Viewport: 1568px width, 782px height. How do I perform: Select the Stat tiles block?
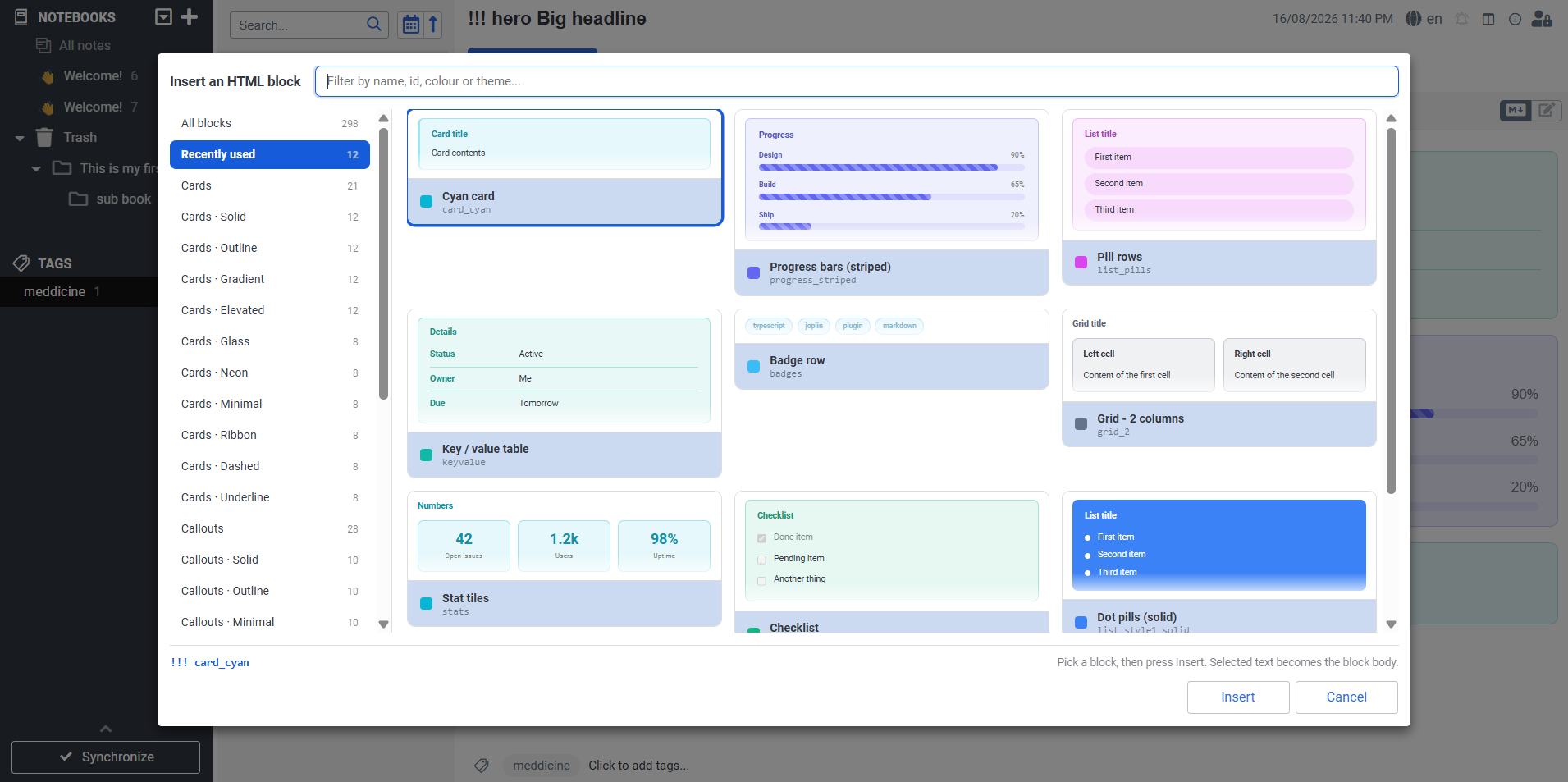click(565, 559)
